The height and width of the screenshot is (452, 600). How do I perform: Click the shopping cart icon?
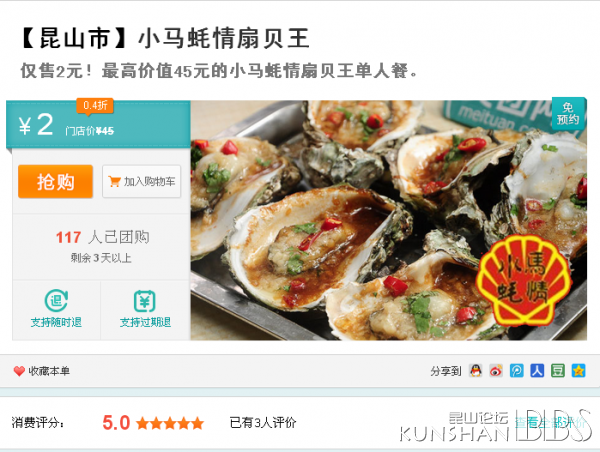(114, 181)
